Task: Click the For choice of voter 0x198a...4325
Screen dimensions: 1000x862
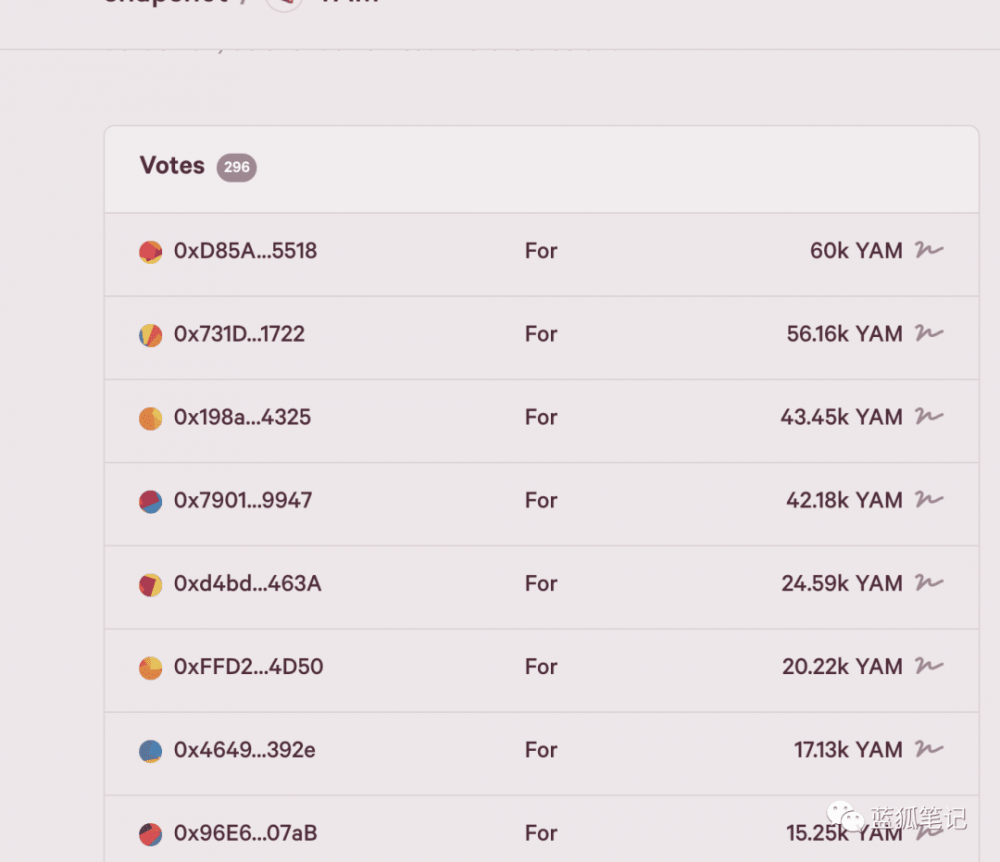Action: click(x=541, y=417)
